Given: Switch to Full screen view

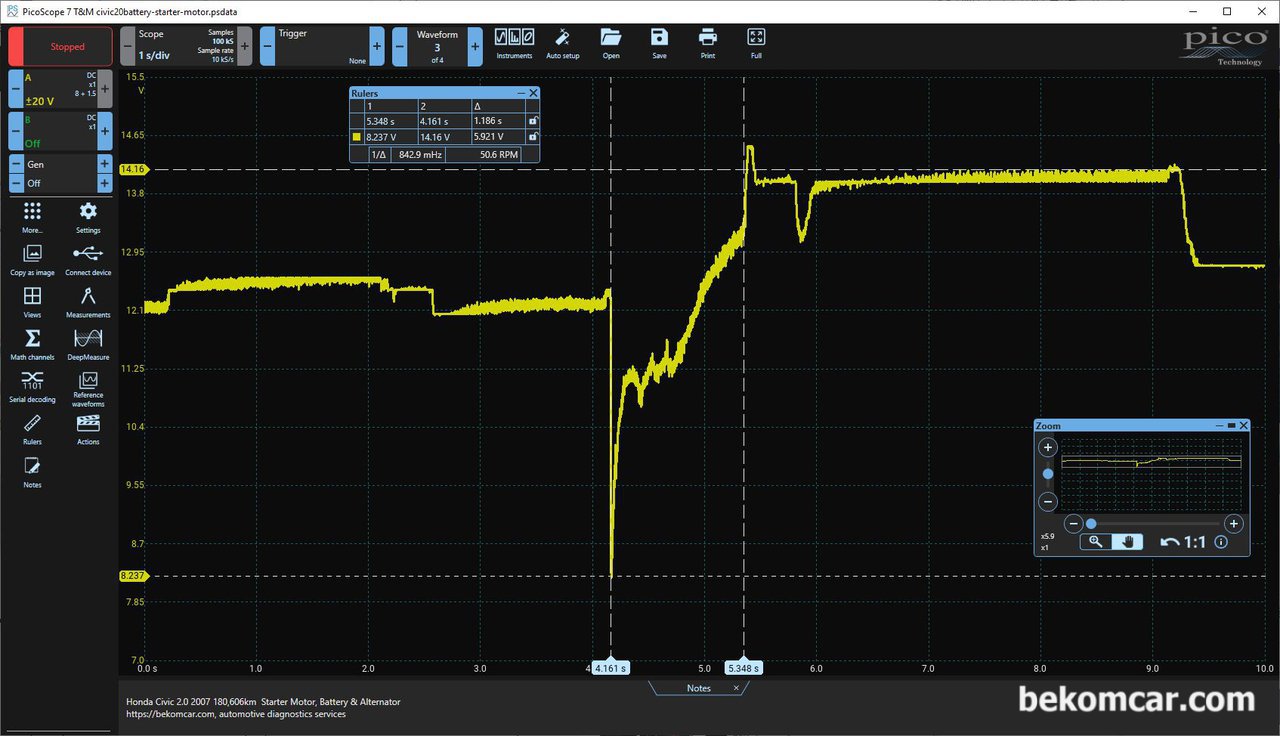Looking at the screenshot, I should tap(756, 43).
